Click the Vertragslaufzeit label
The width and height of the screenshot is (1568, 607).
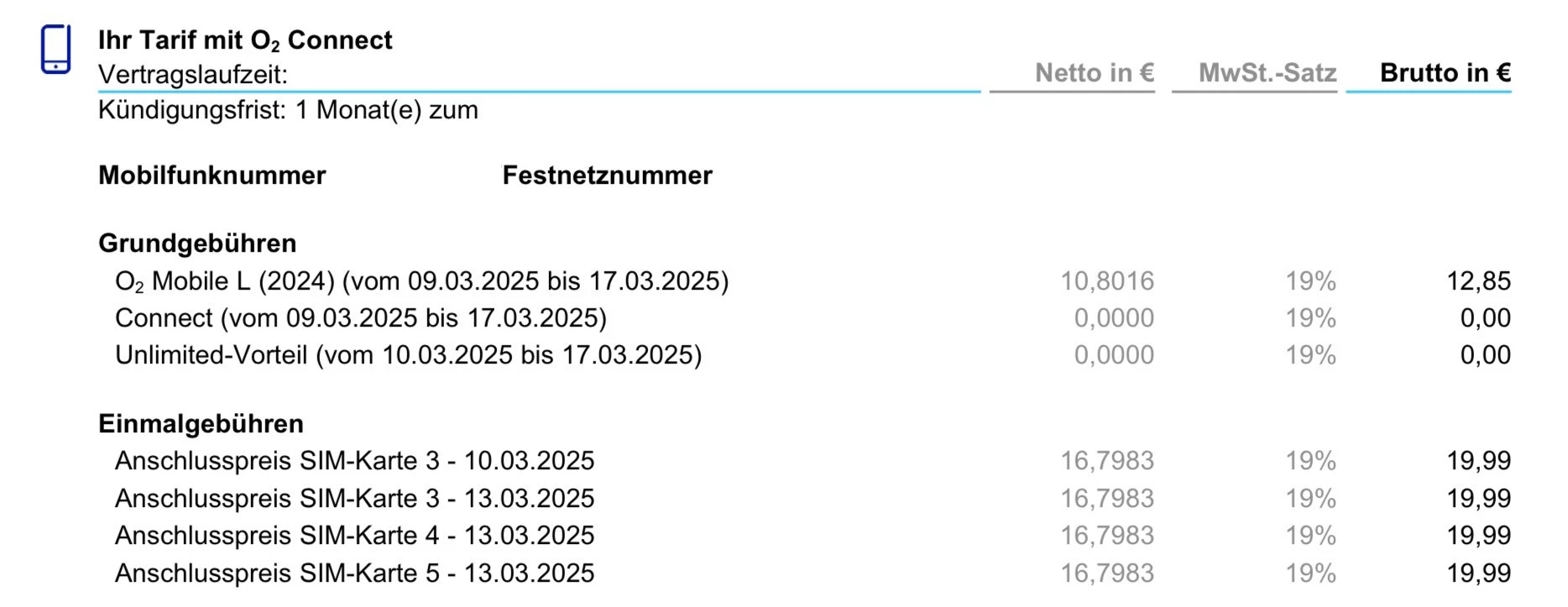[x=193, y=75]
